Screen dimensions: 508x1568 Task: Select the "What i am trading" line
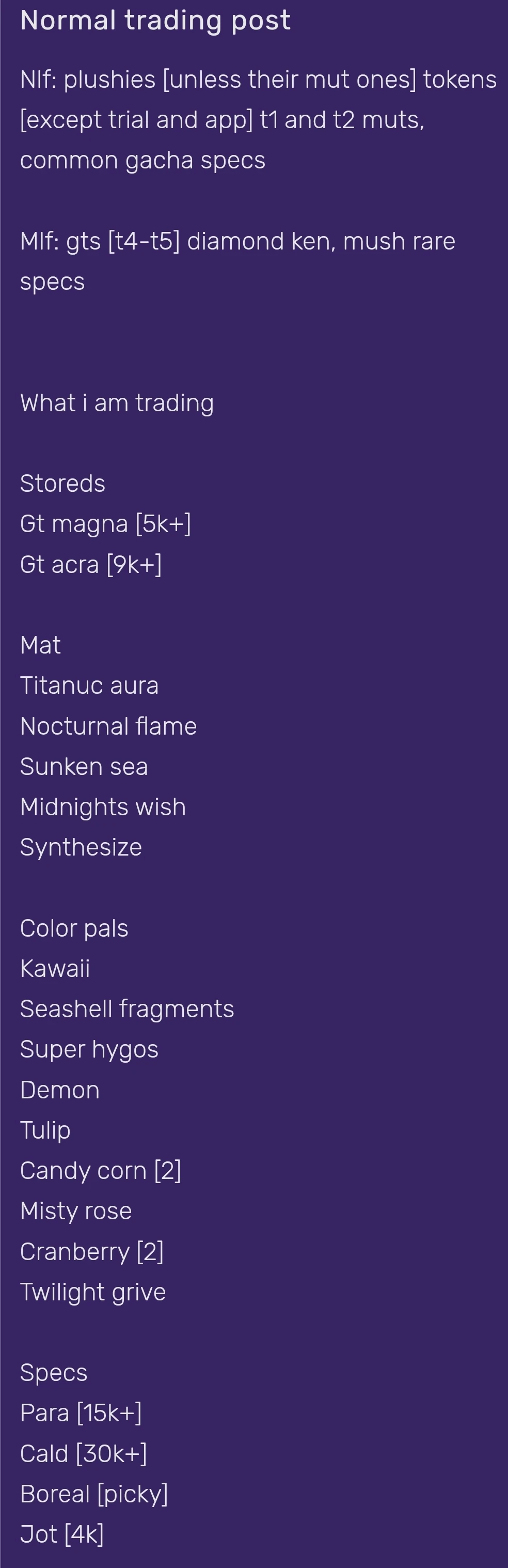[117, 403]
